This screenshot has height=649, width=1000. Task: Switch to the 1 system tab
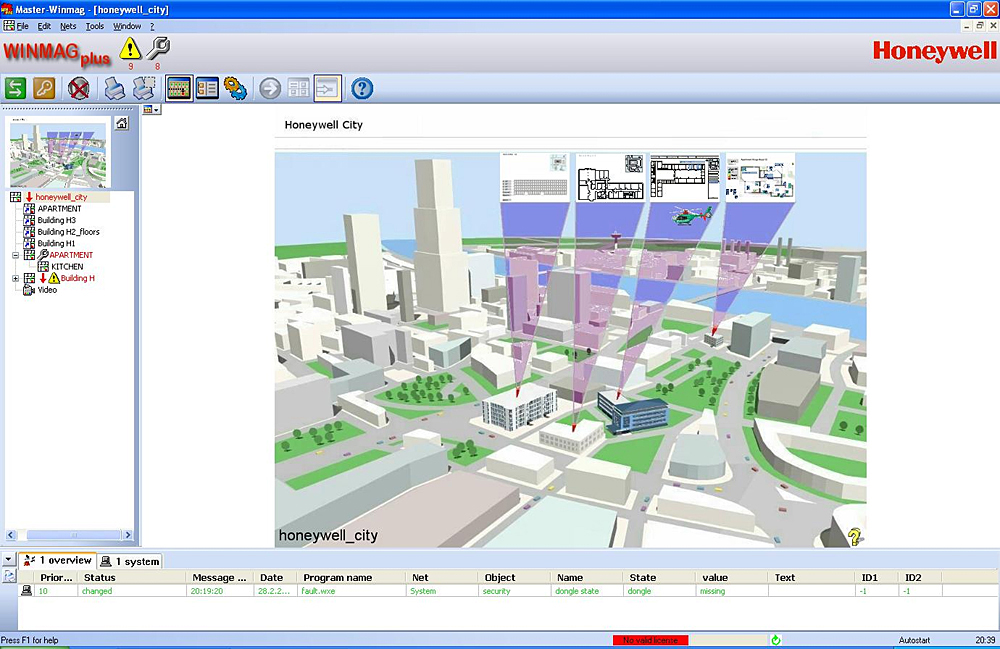pos(131,561)
